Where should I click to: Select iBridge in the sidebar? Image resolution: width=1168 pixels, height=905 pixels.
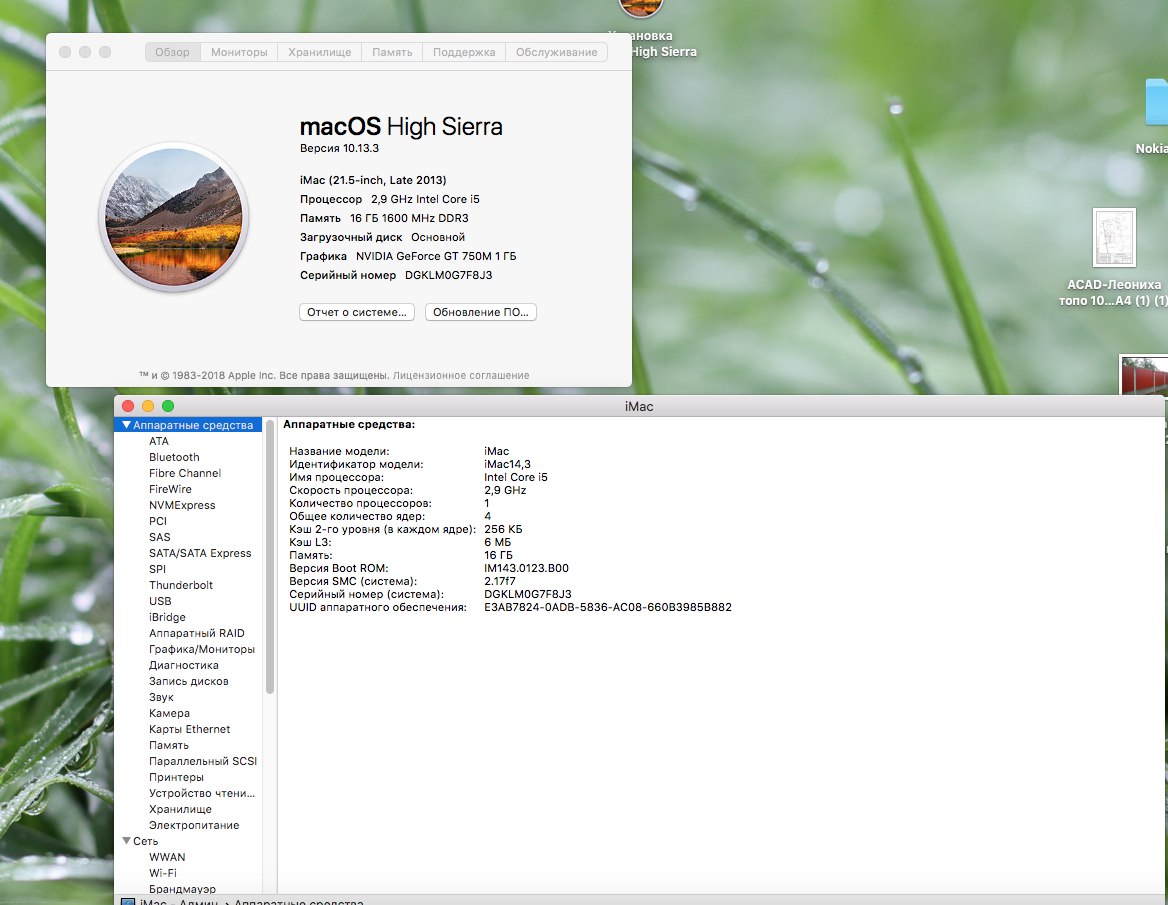pos(167,617)
